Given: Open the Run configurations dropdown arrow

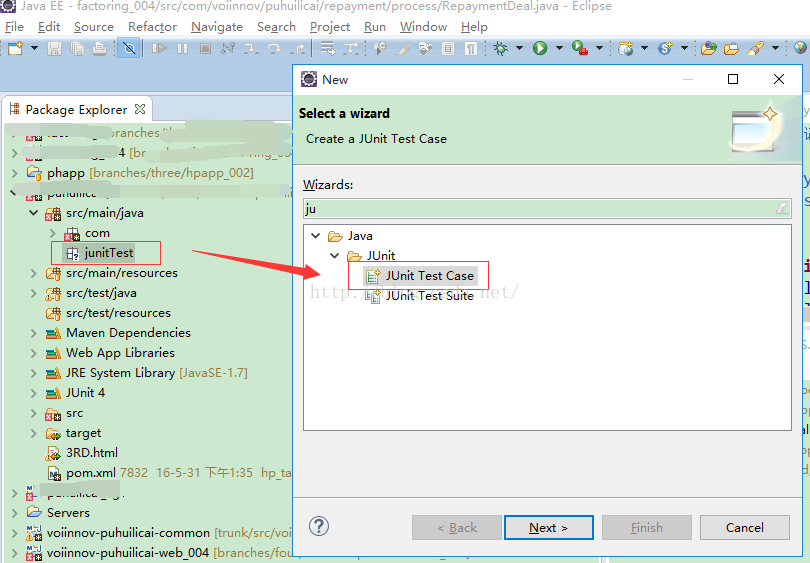Looking at the screenshot, I should [559, 48].
